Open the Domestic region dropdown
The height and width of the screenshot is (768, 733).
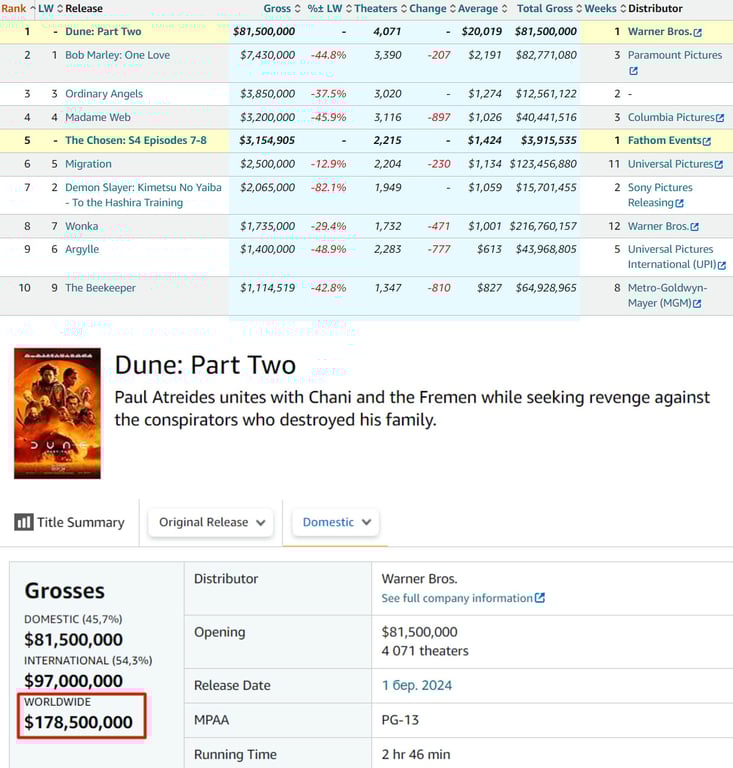coord(336,522)
